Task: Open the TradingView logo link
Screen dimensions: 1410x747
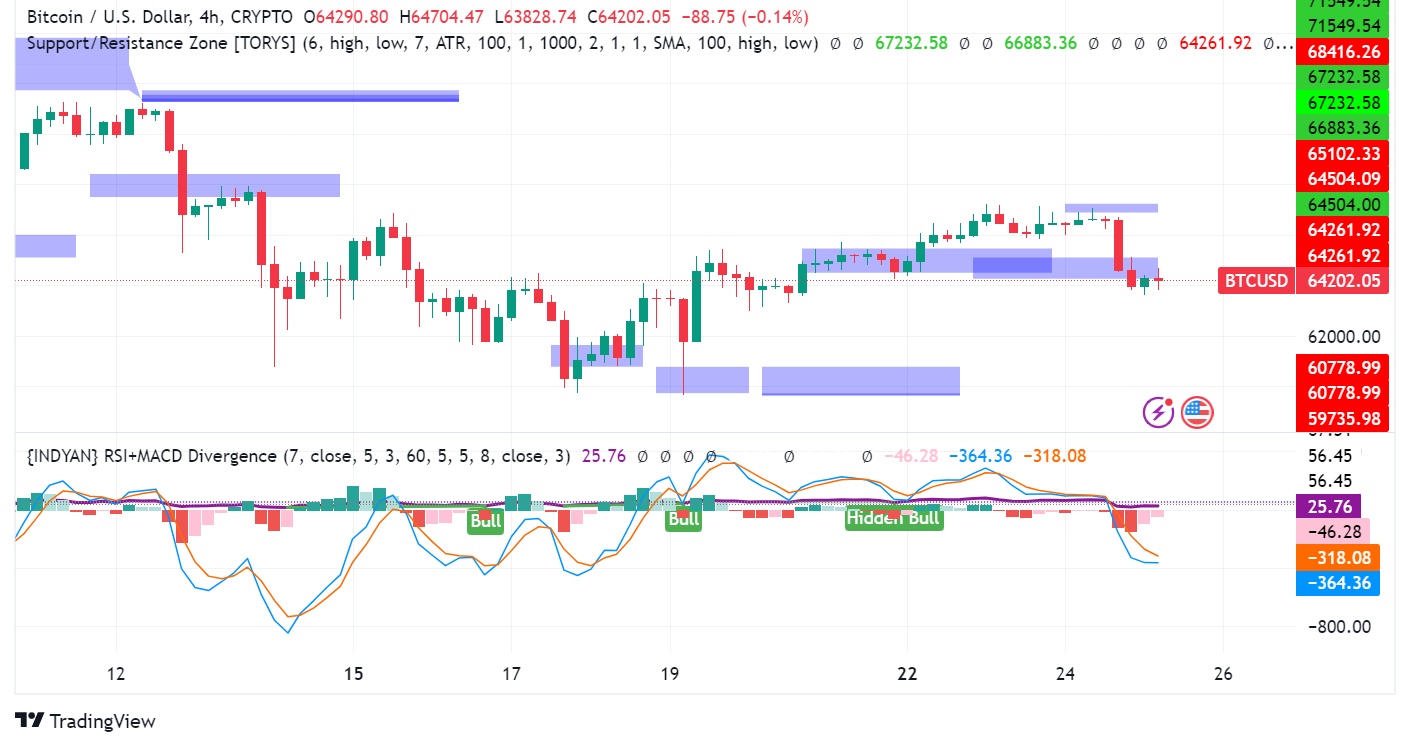Action: point(86,721)
